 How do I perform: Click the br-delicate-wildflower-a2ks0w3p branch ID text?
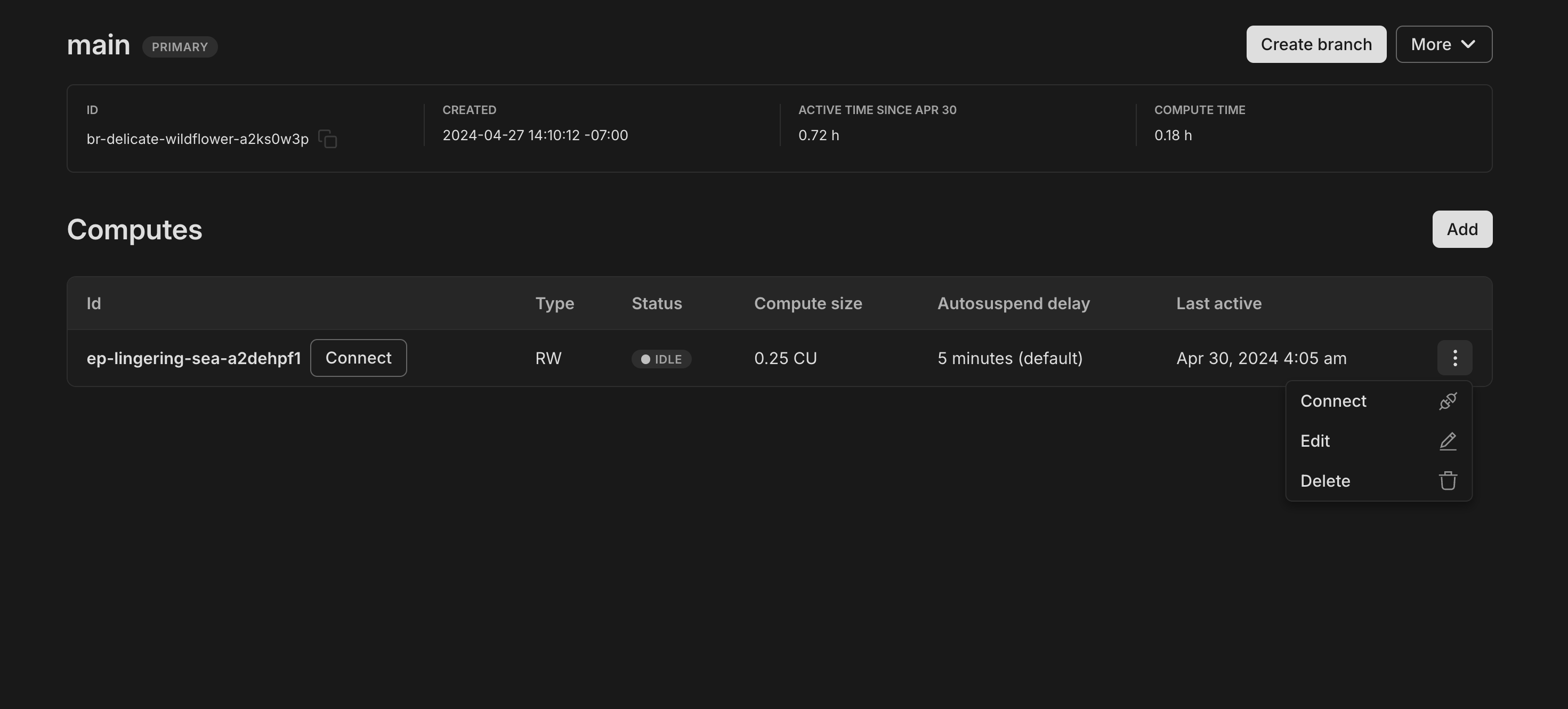coord(197,139)
